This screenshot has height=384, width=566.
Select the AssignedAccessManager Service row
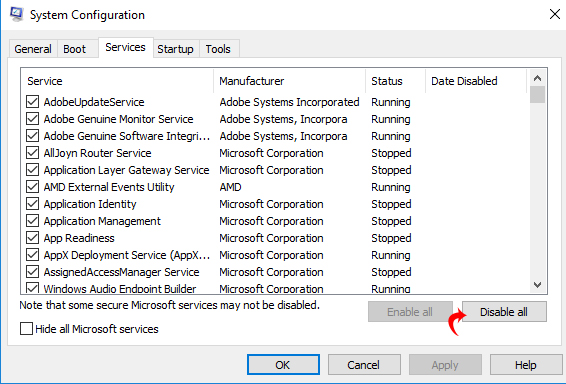[x=275, y=272]
